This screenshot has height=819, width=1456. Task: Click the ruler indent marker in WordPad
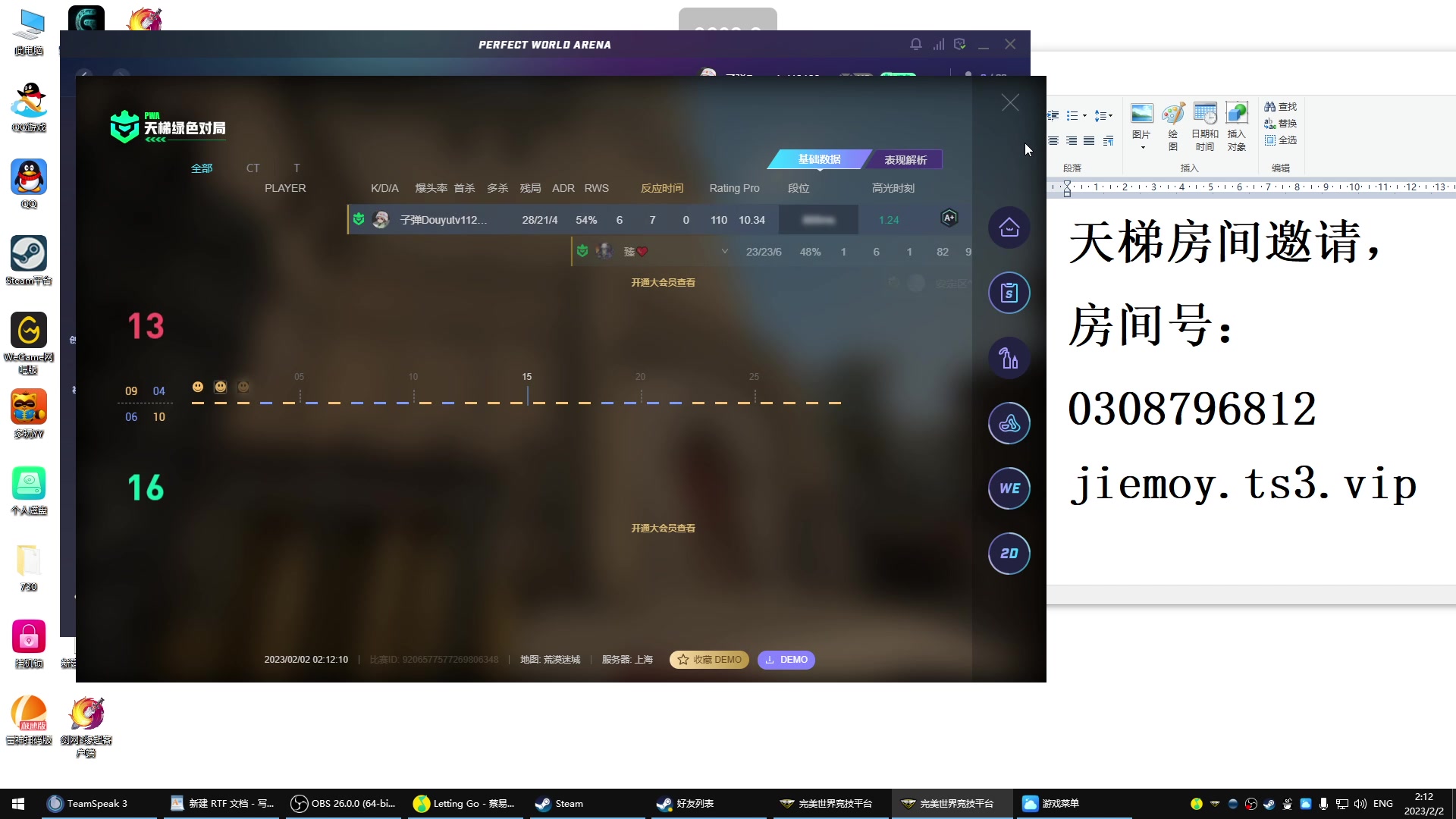(x=1067, y=189)
